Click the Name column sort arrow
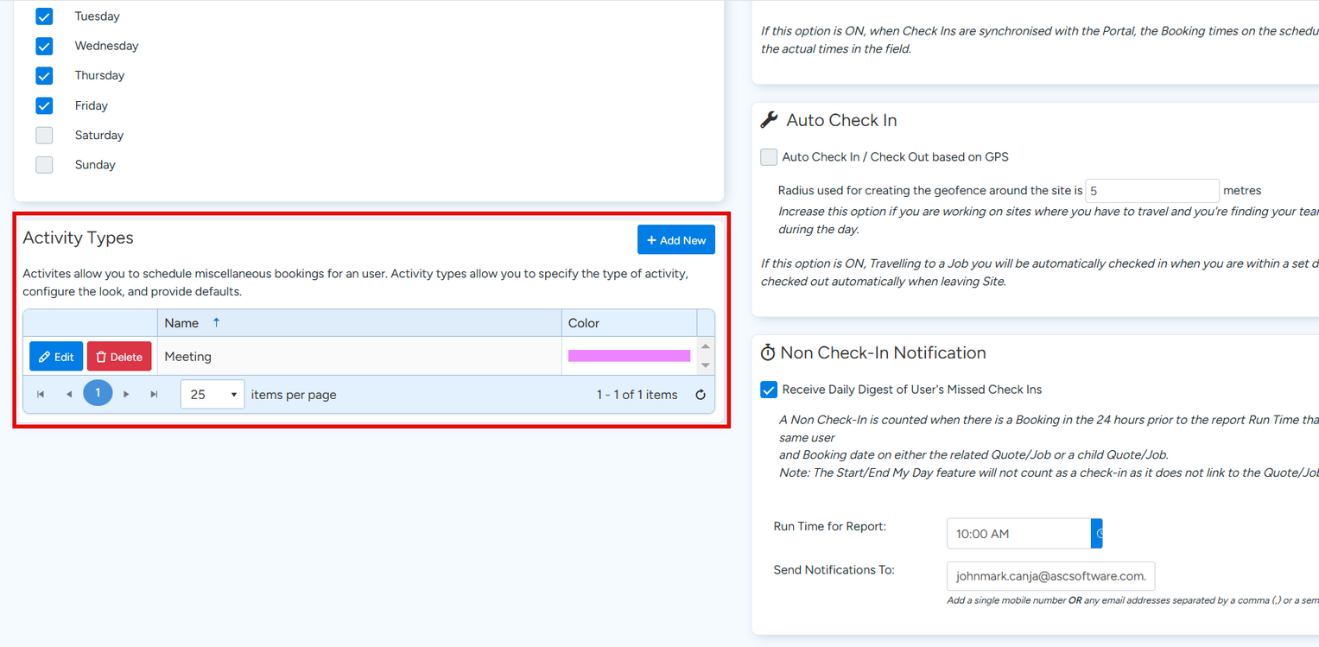 216,323
